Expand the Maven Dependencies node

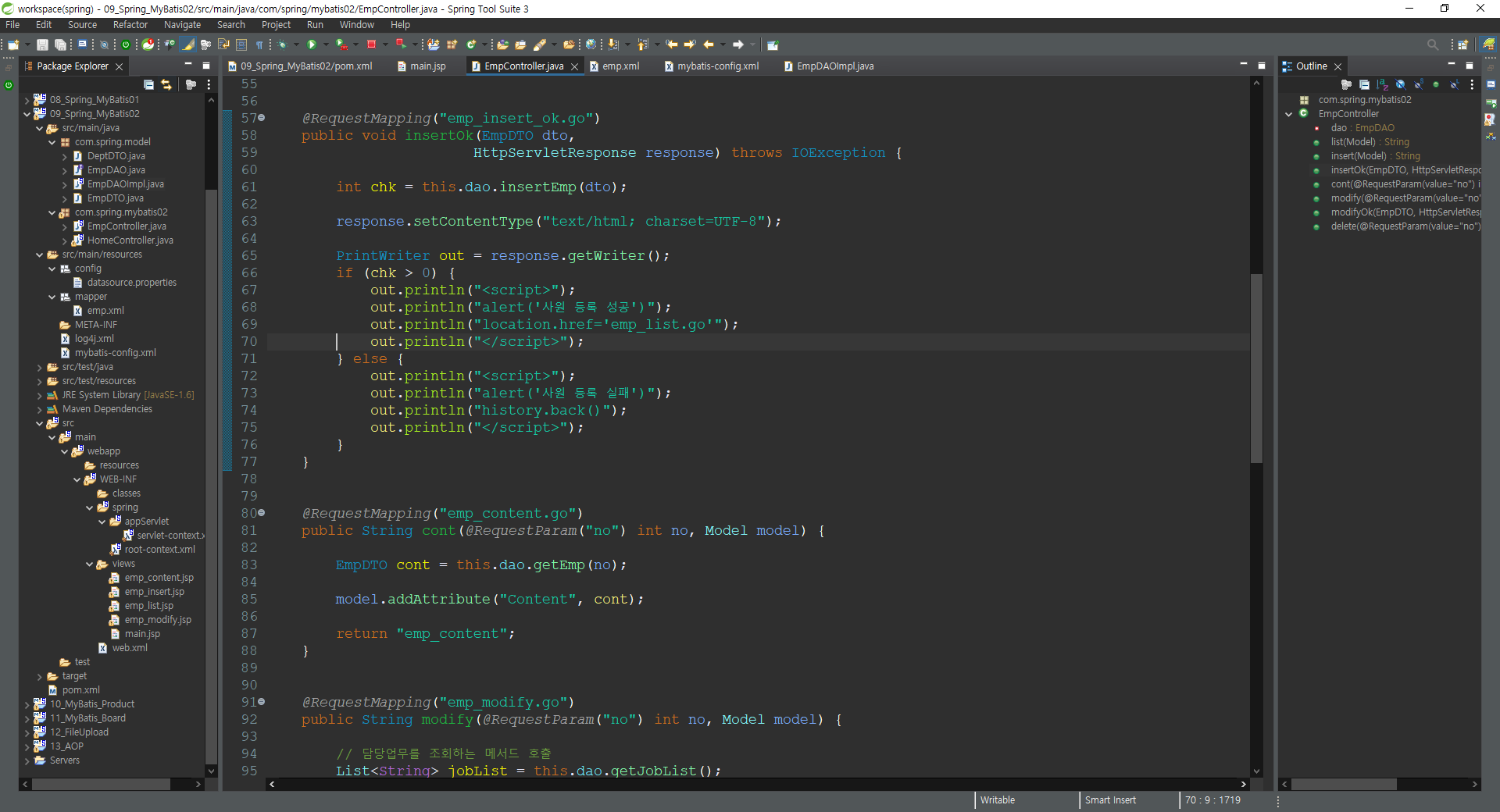(x=40, y=409)
